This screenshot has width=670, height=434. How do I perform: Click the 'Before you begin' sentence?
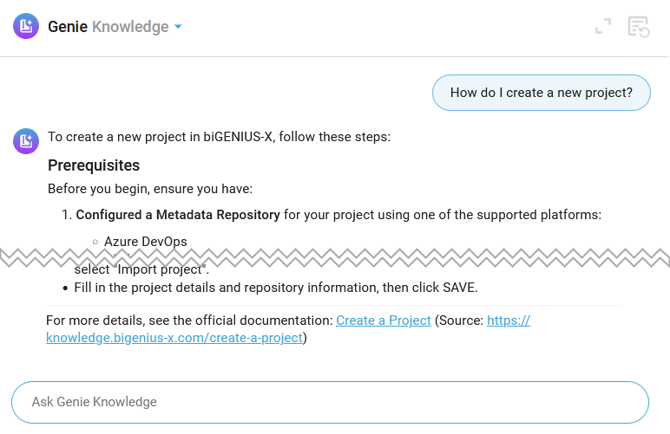coord(150,189)
